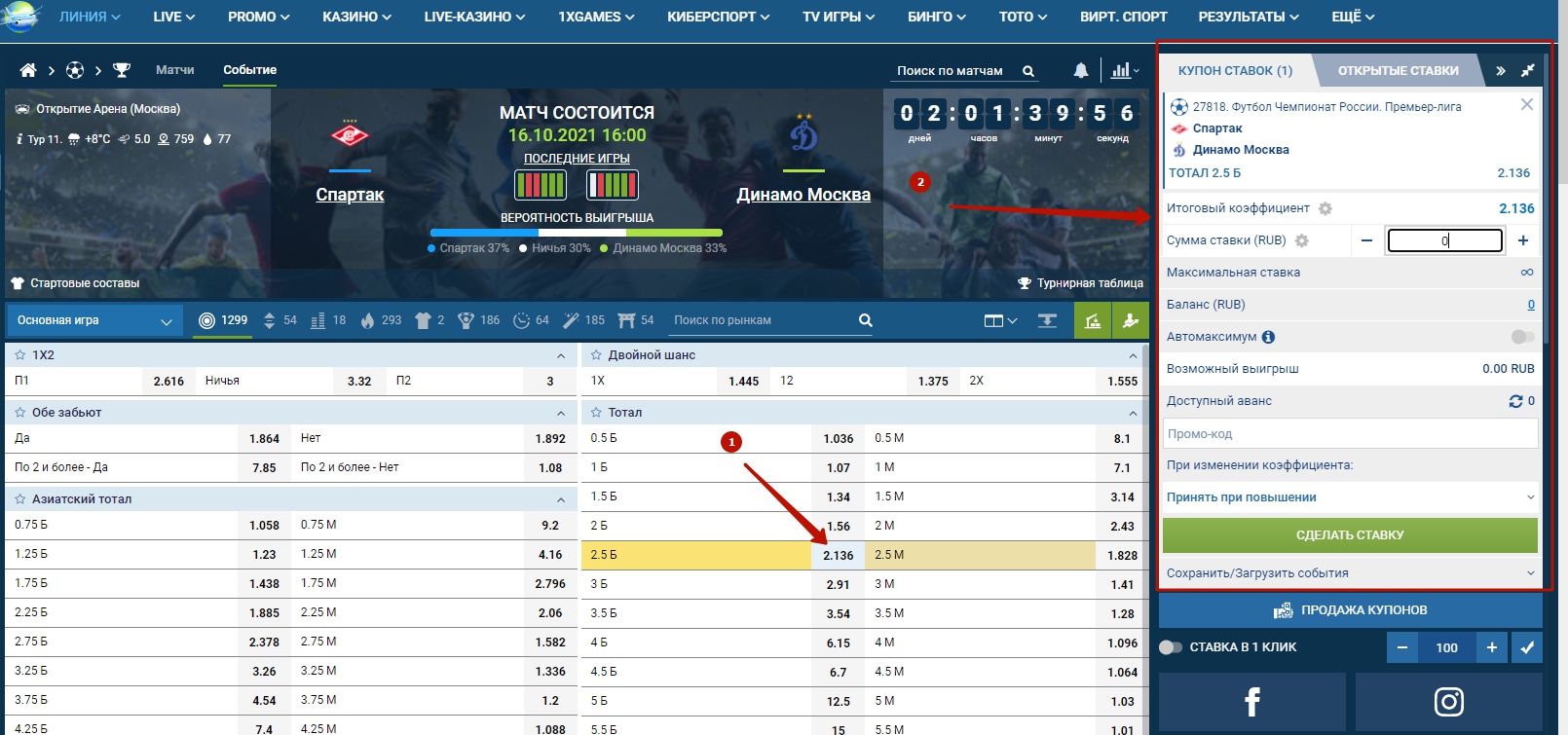
Task: Increase the bet amount with plus
Action: pos(1523,240)
